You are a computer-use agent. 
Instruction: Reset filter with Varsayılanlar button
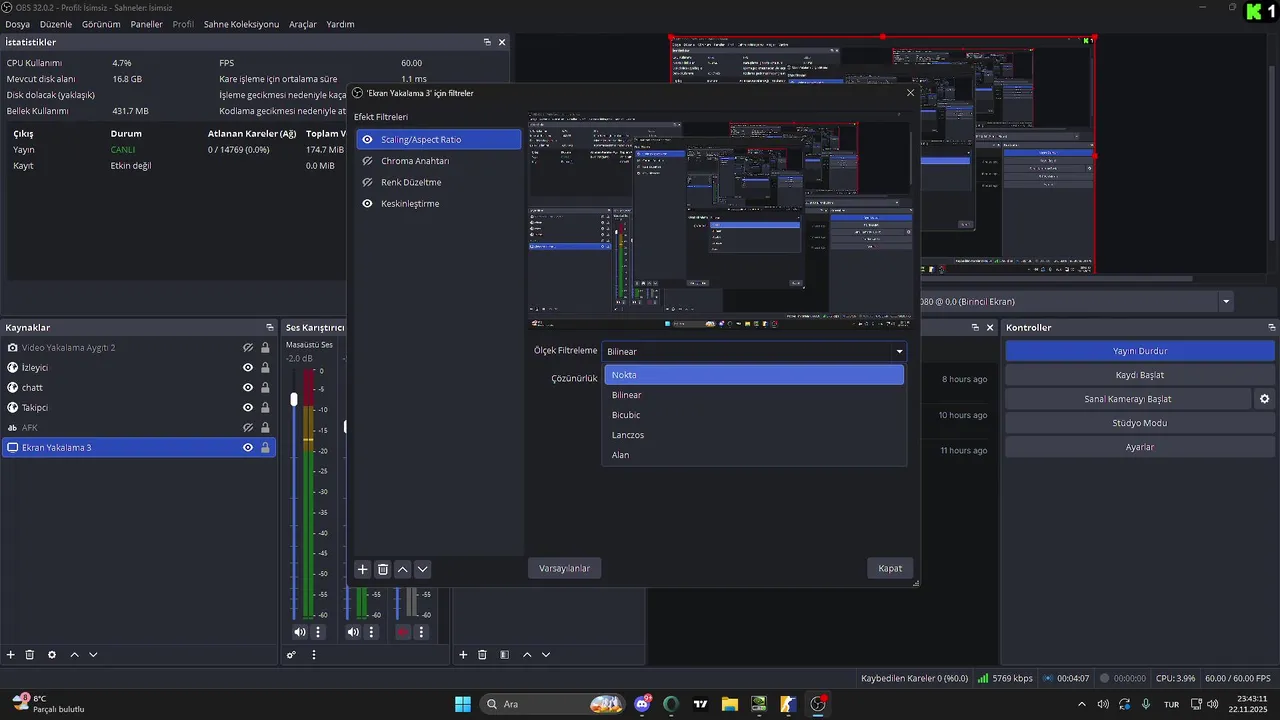point(564,568)
